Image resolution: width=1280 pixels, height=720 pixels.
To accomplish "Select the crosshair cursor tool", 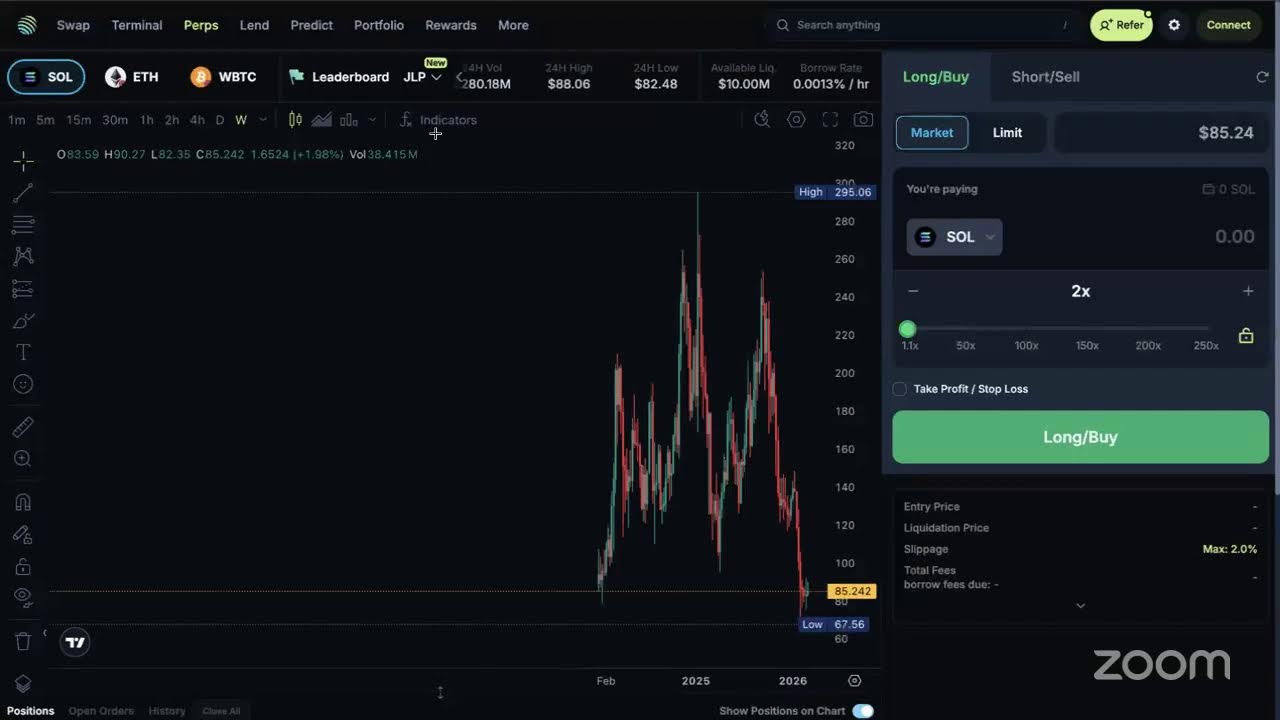I will 23,160.
